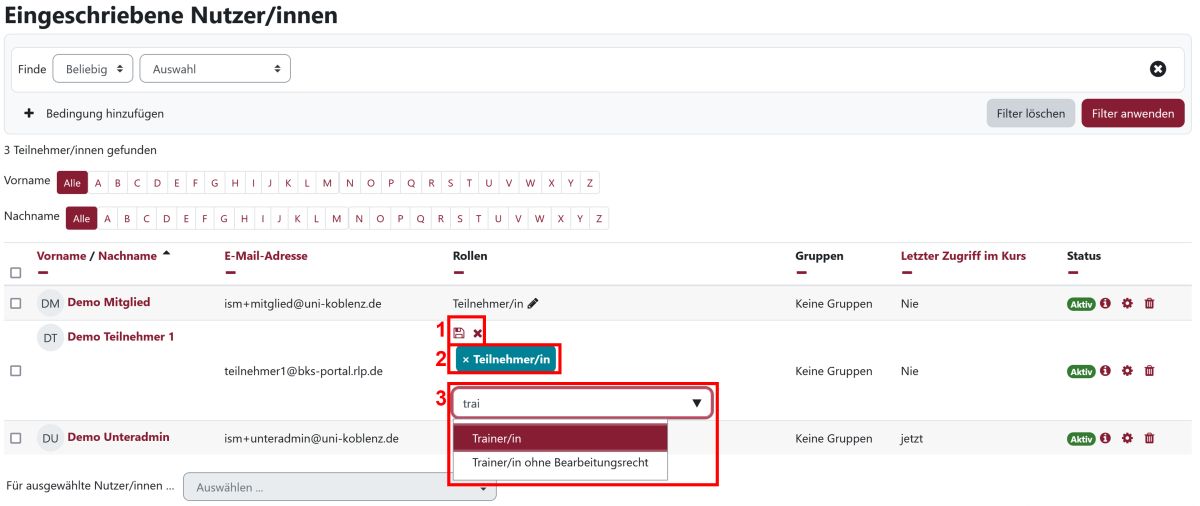Open the Beliebig match dropdown
1200x506 pixels.
click(x=92, y=69)
